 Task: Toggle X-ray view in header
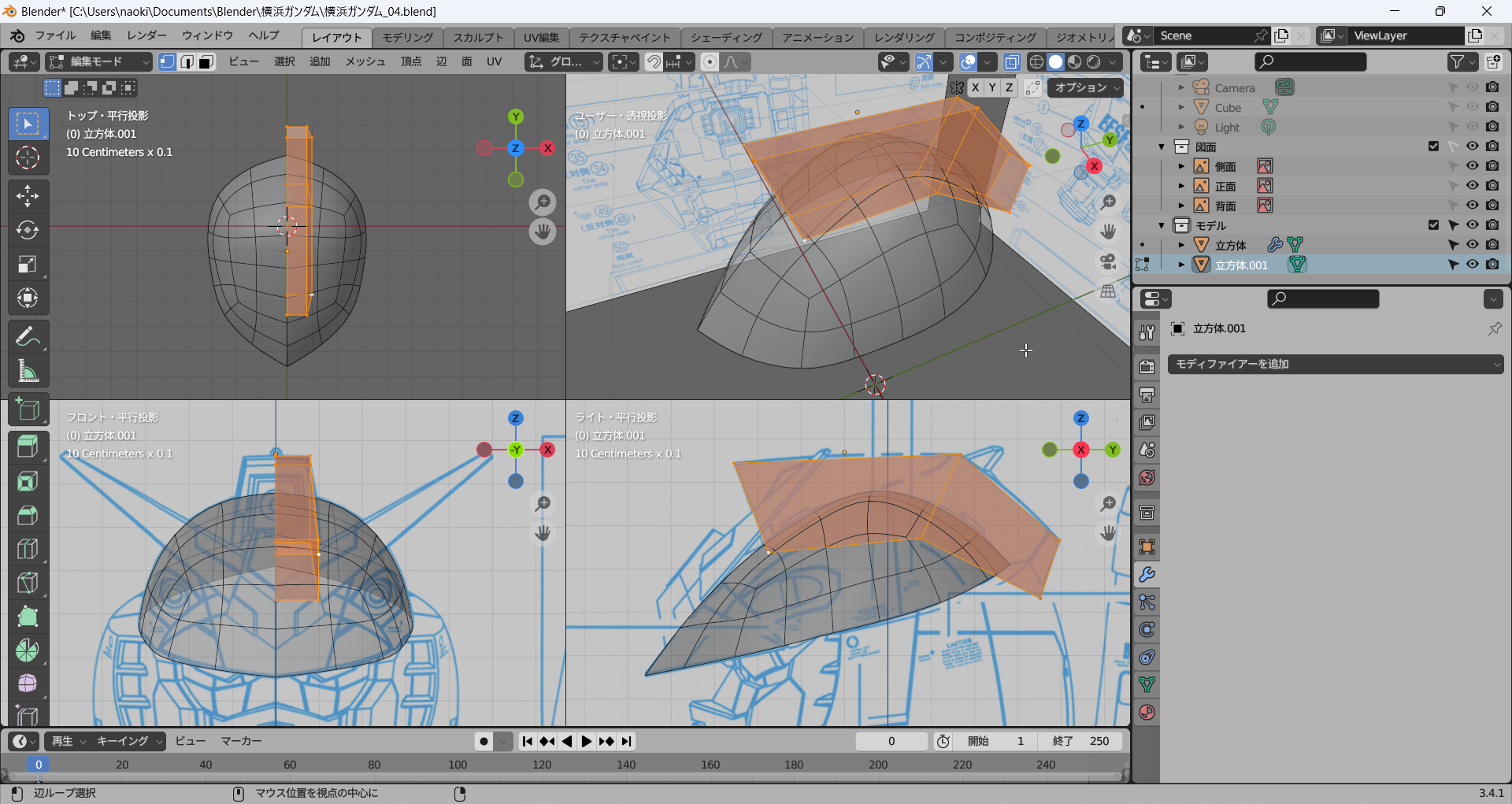[x=1012, y=62]
